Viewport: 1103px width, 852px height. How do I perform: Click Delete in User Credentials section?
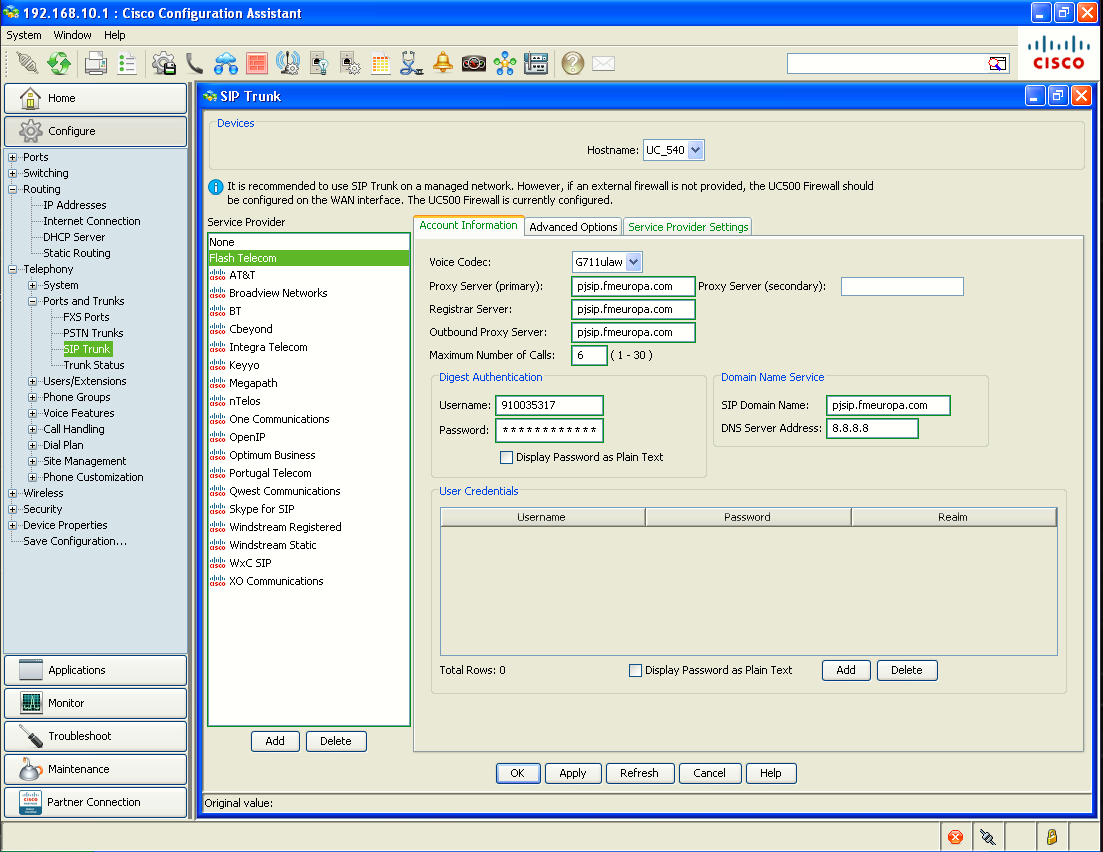907,670
